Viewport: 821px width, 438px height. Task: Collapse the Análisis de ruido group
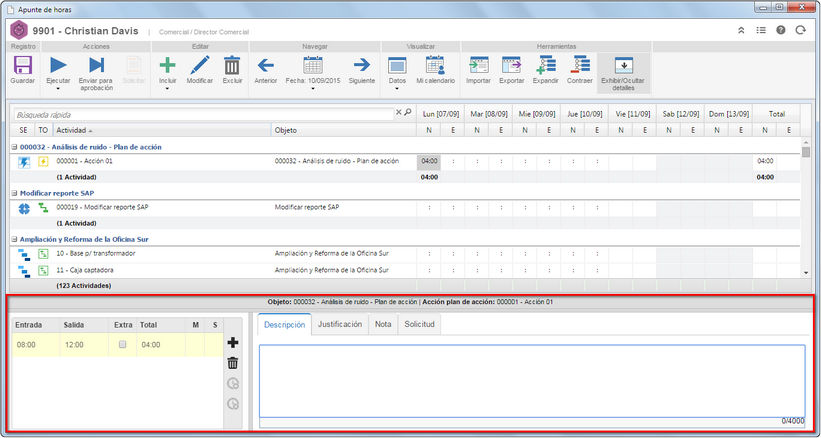pyautogui.click(x=15, y=148)
